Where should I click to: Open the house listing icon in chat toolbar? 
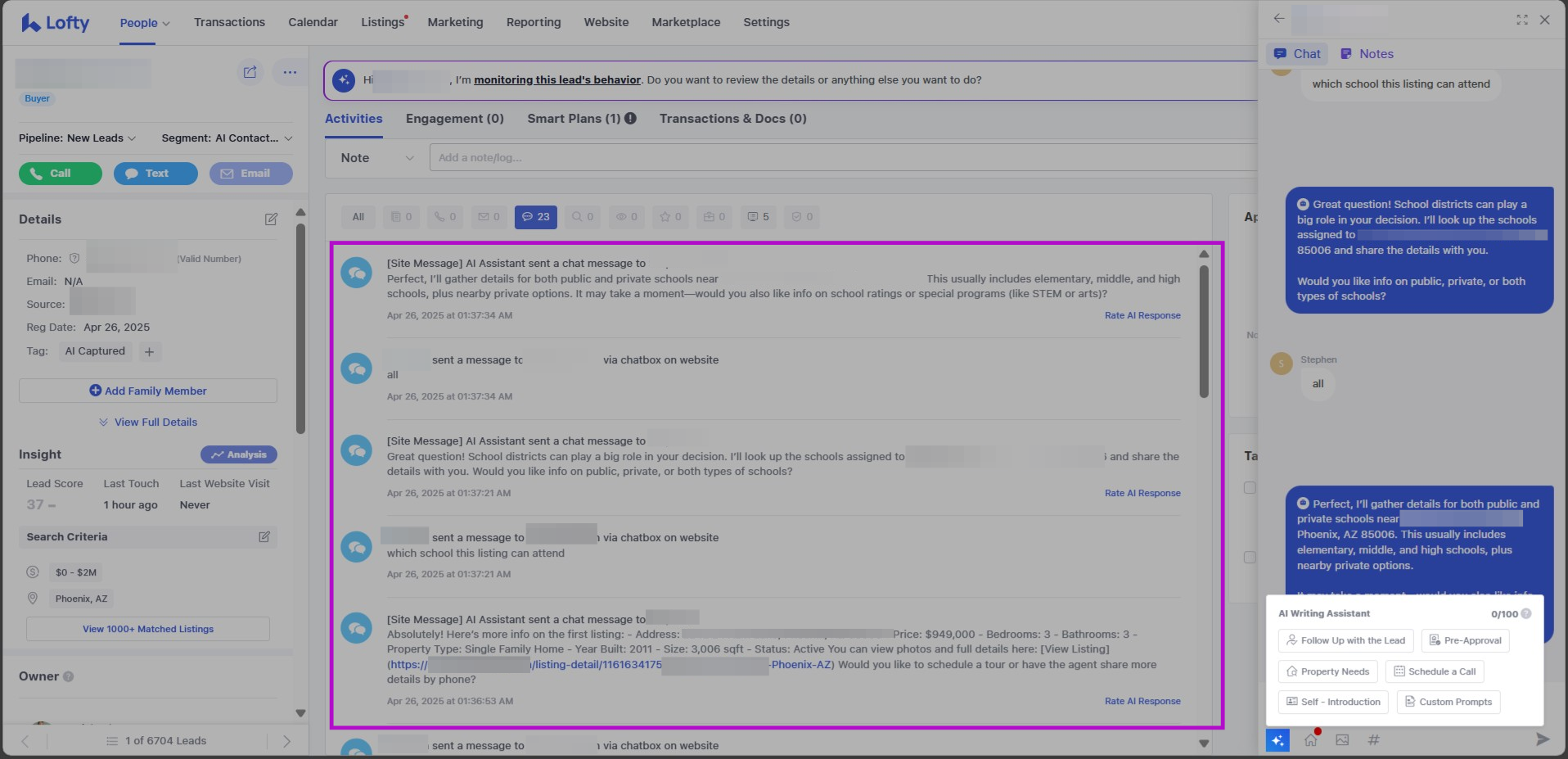pos(1311,740)
